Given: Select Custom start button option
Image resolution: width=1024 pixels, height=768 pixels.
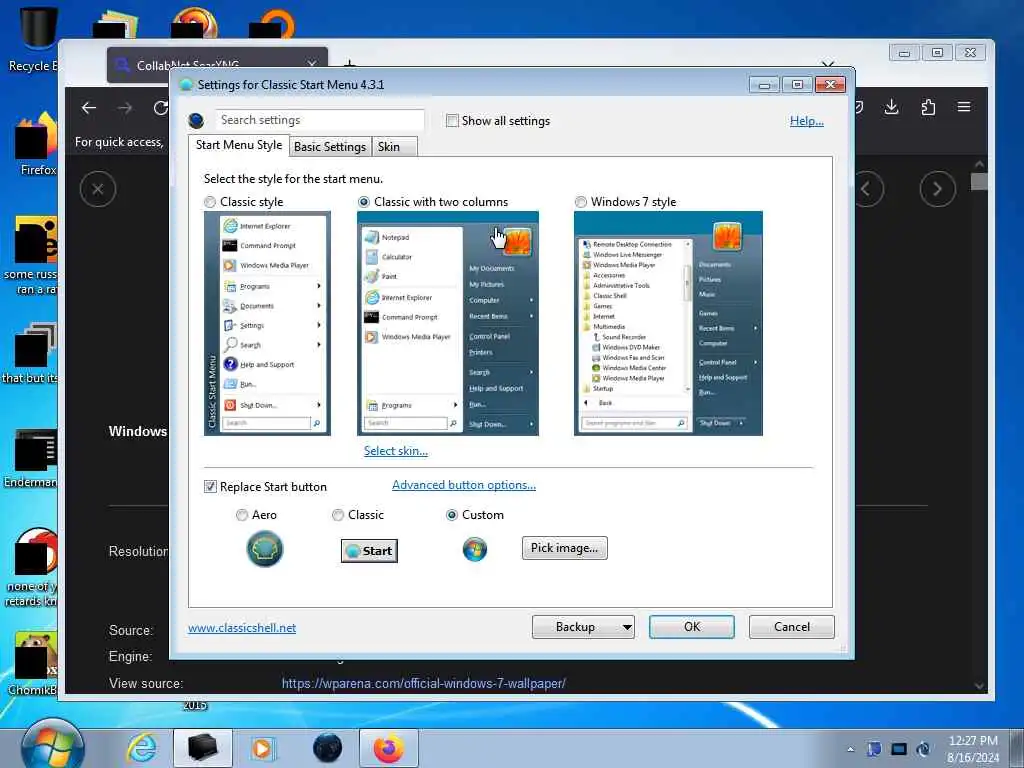Looking at the screenshot, I should [x=451, y=515].
